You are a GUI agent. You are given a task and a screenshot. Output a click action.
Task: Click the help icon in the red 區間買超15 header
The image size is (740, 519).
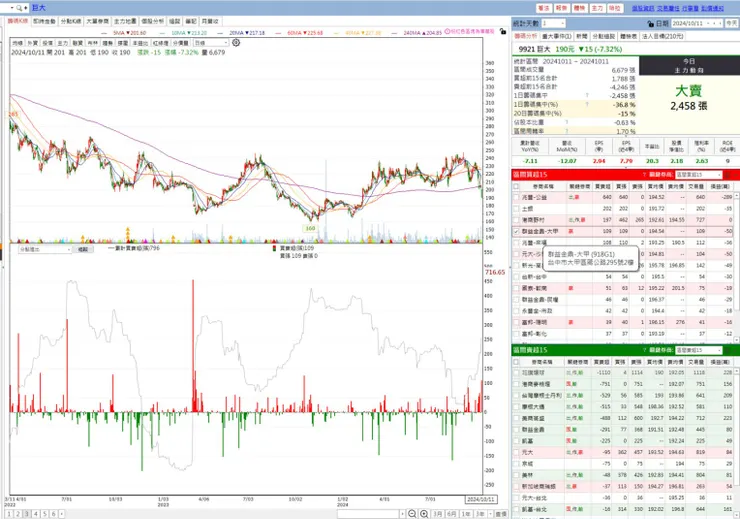point(644,175)
